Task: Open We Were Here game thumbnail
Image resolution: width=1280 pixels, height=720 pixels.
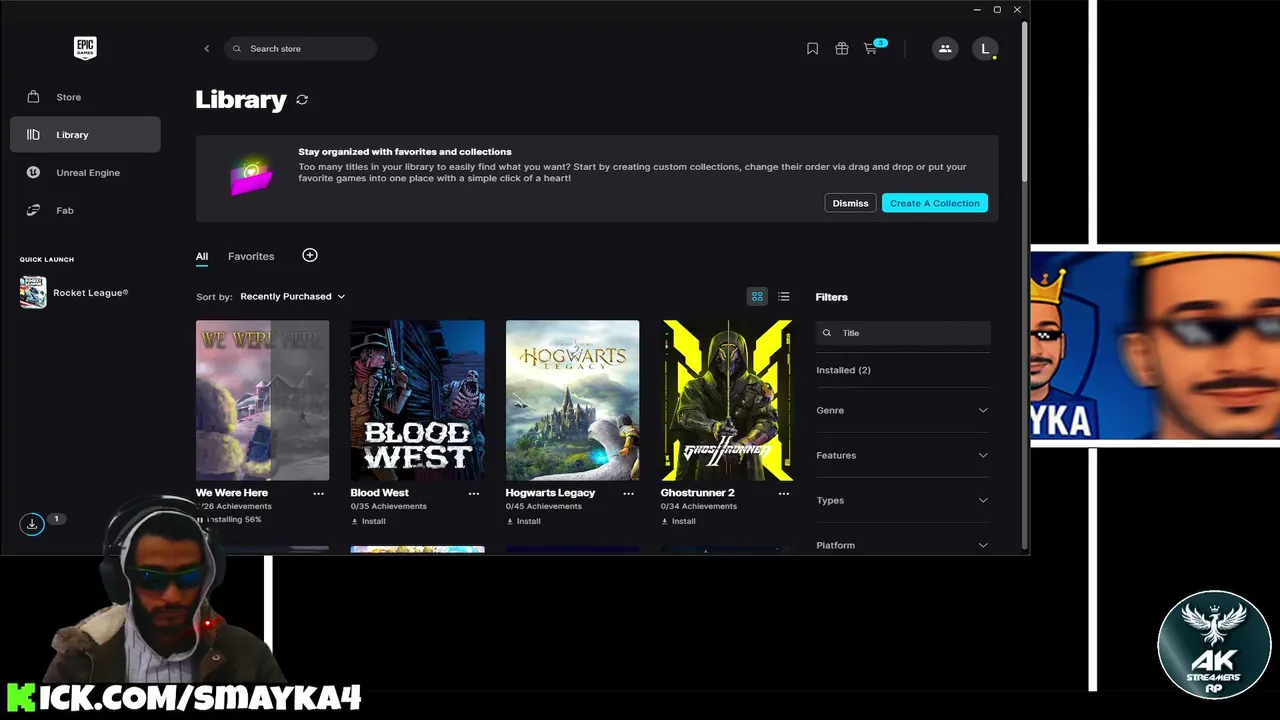Action: coord(262,400)
